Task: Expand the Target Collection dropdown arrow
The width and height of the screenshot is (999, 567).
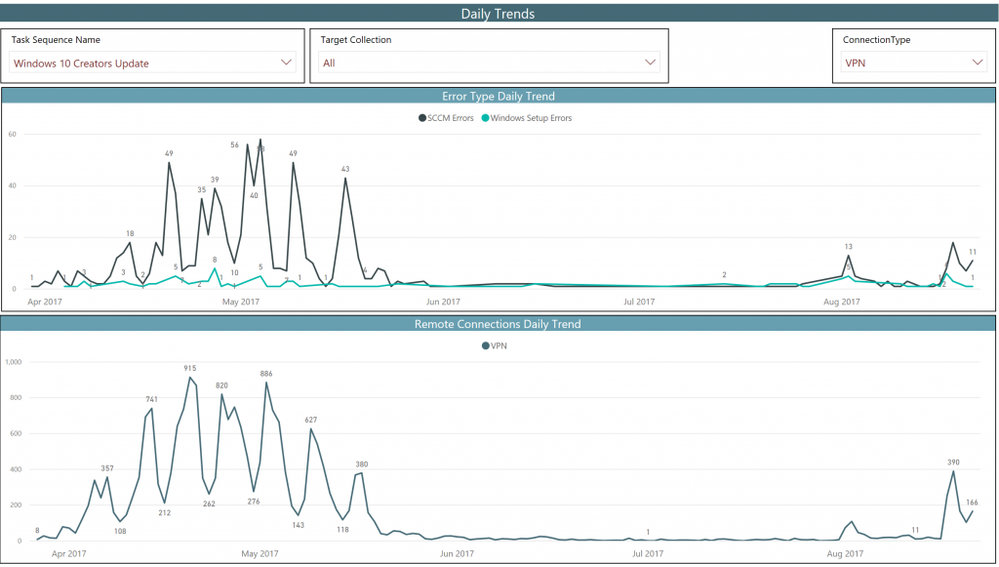Action: point(650,62)
